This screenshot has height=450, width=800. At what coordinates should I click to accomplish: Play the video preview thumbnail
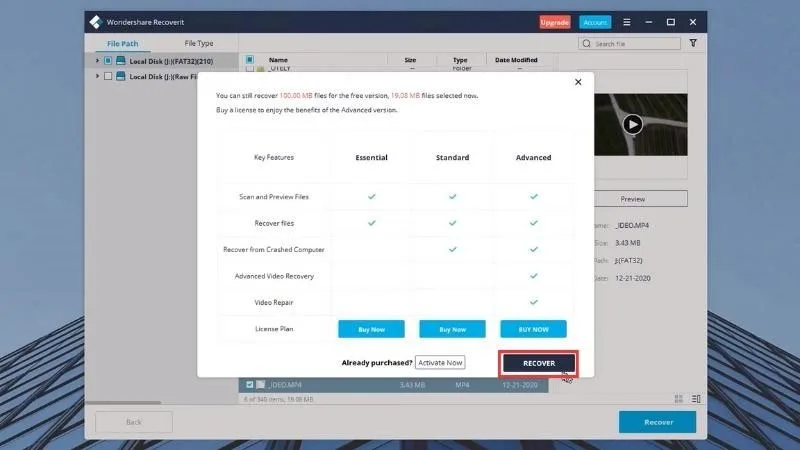632,124
